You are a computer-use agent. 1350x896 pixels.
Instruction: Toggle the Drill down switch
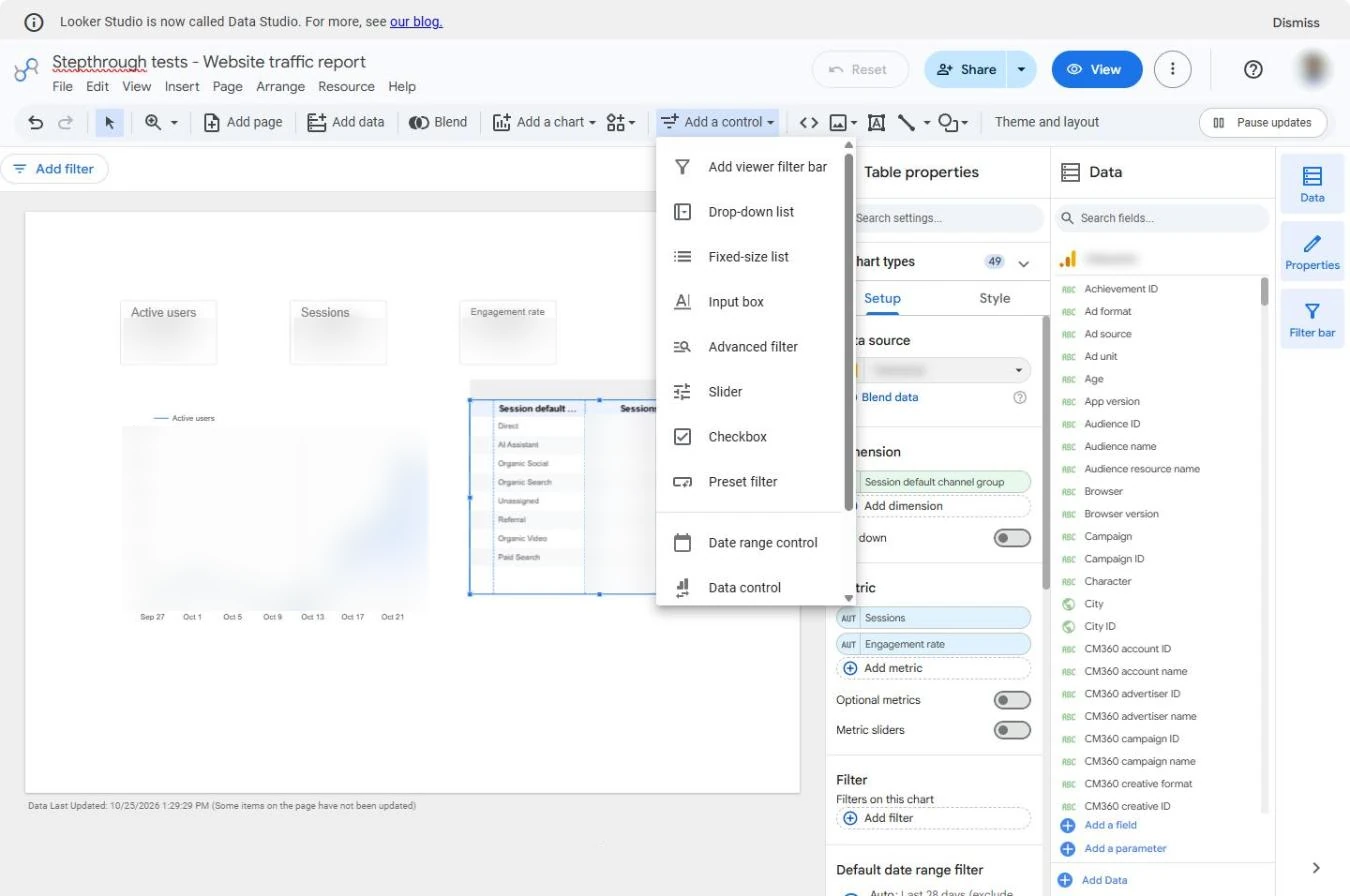pos(1012,538)
